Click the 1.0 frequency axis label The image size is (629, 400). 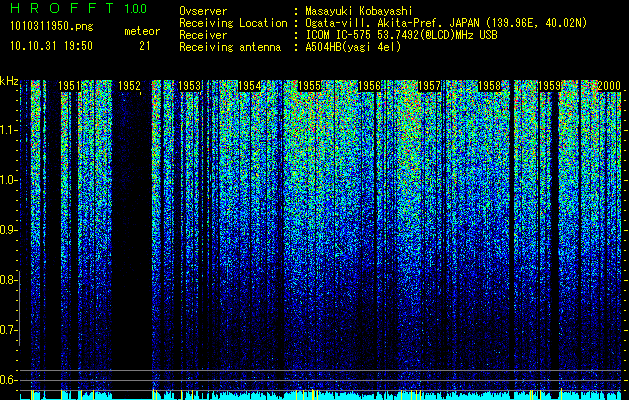[x=9, y=181]
